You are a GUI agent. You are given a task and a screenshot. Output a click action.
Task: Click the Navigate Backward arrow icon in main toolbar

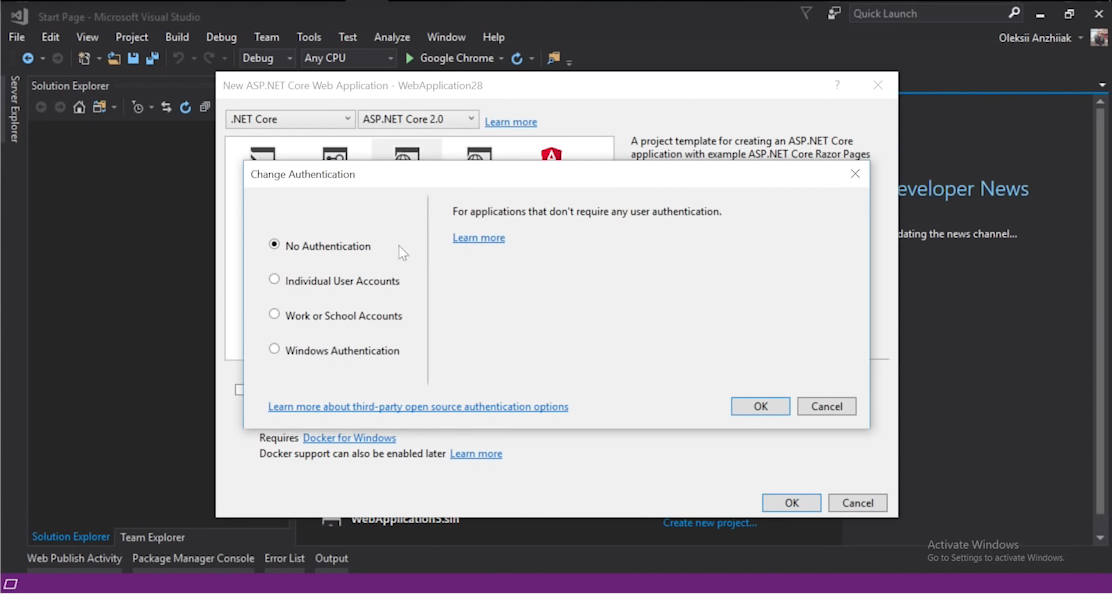pyautogui.click(x=28, y=58)
